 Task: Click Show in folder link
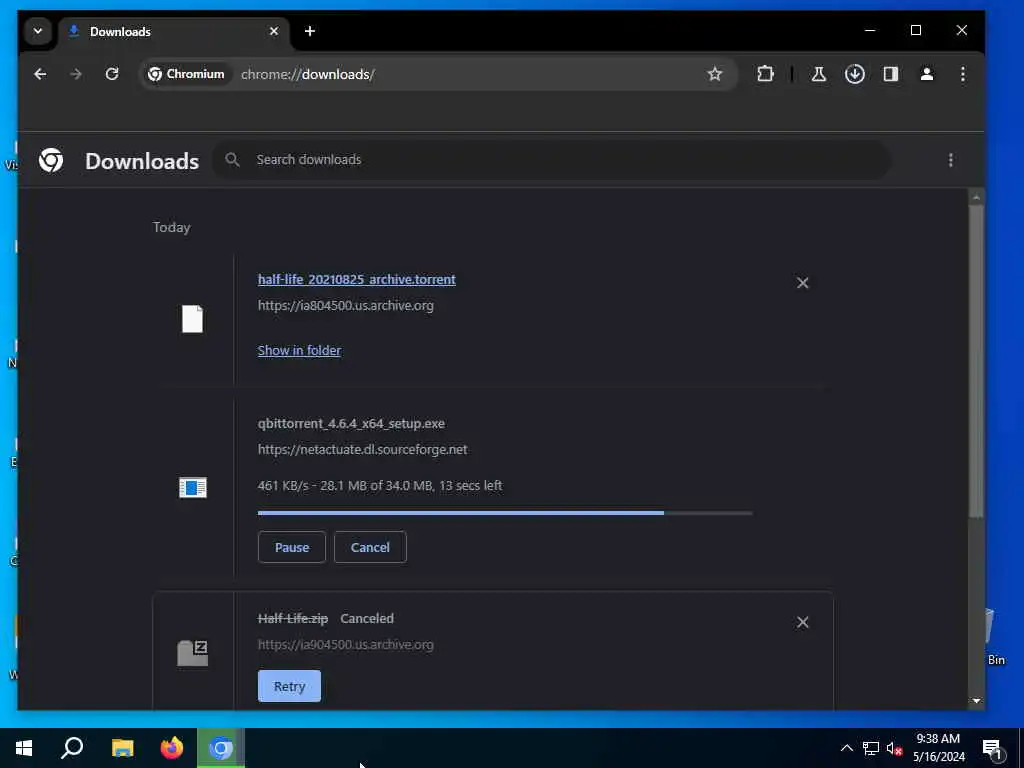click(x=299, y=350)
